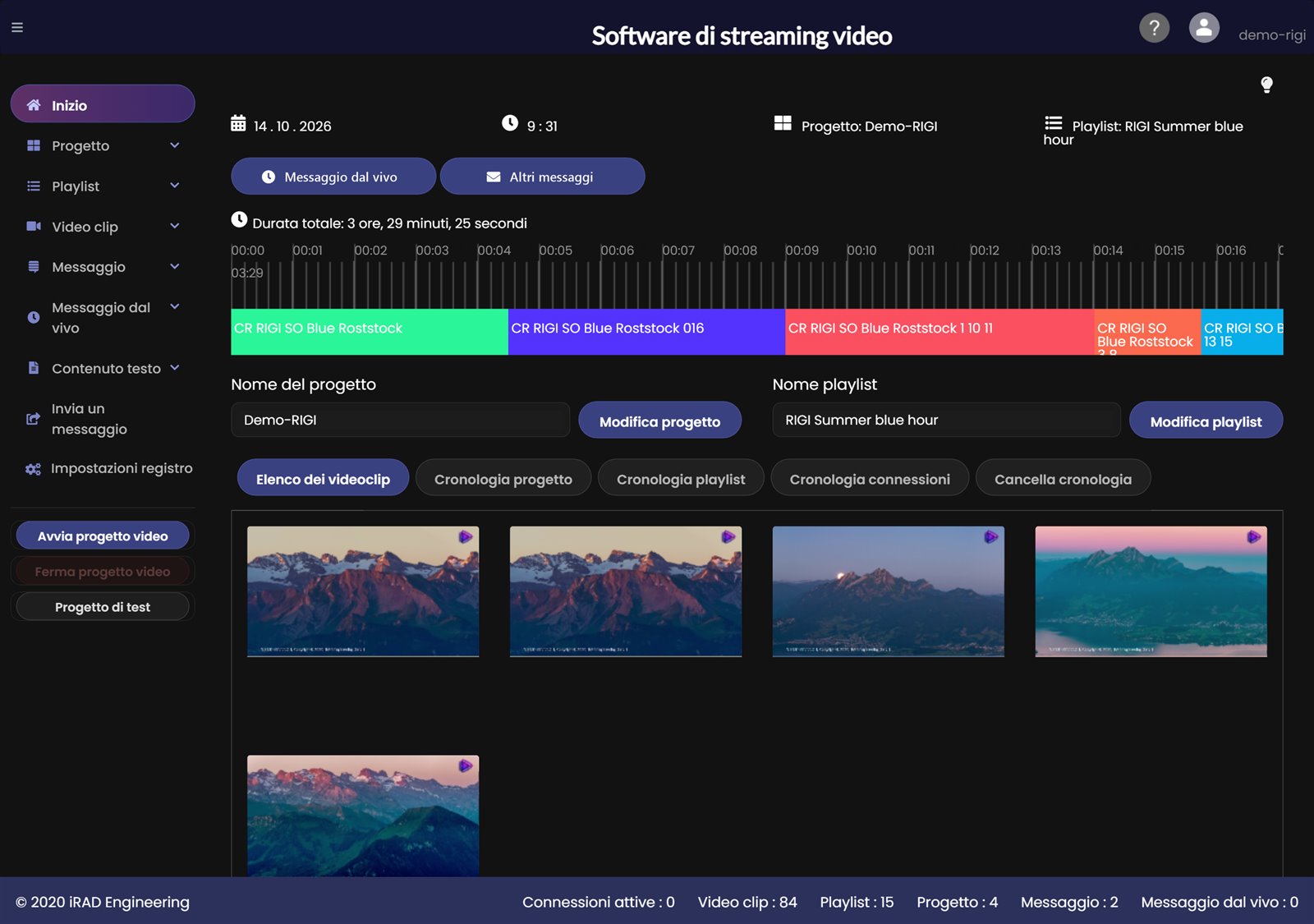Click play icon on fifth videoclip thumbnail

point(466,765)
